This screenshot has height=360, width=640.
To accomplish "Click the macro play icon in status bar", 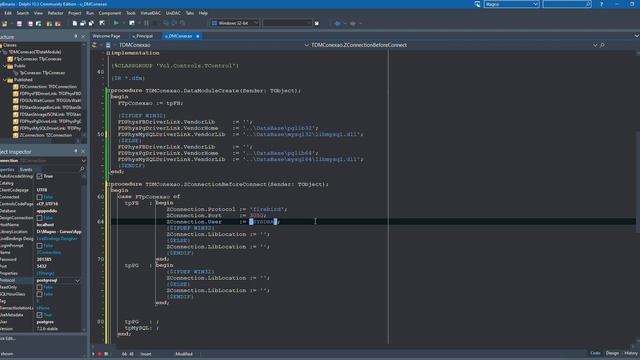I will point(93,354).
